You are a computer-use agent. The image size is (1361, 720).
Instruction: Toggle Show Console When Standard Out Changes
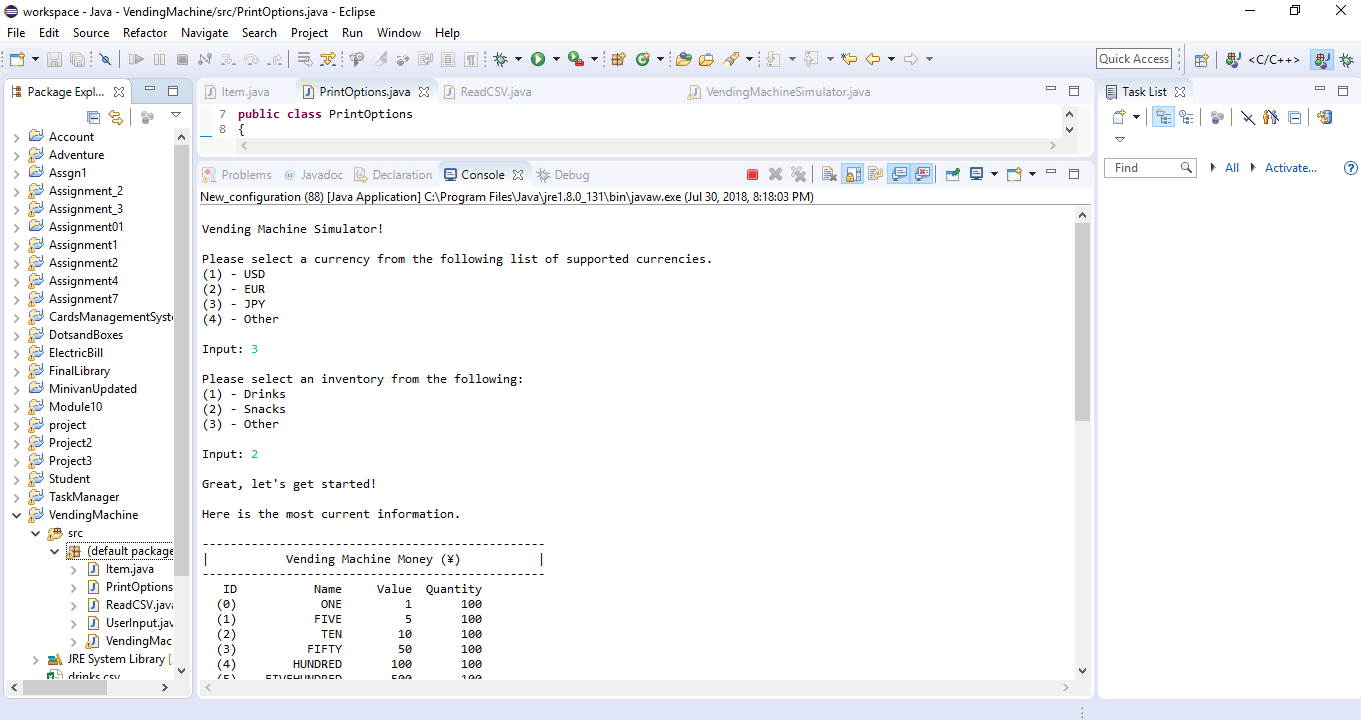coord(899,174)
